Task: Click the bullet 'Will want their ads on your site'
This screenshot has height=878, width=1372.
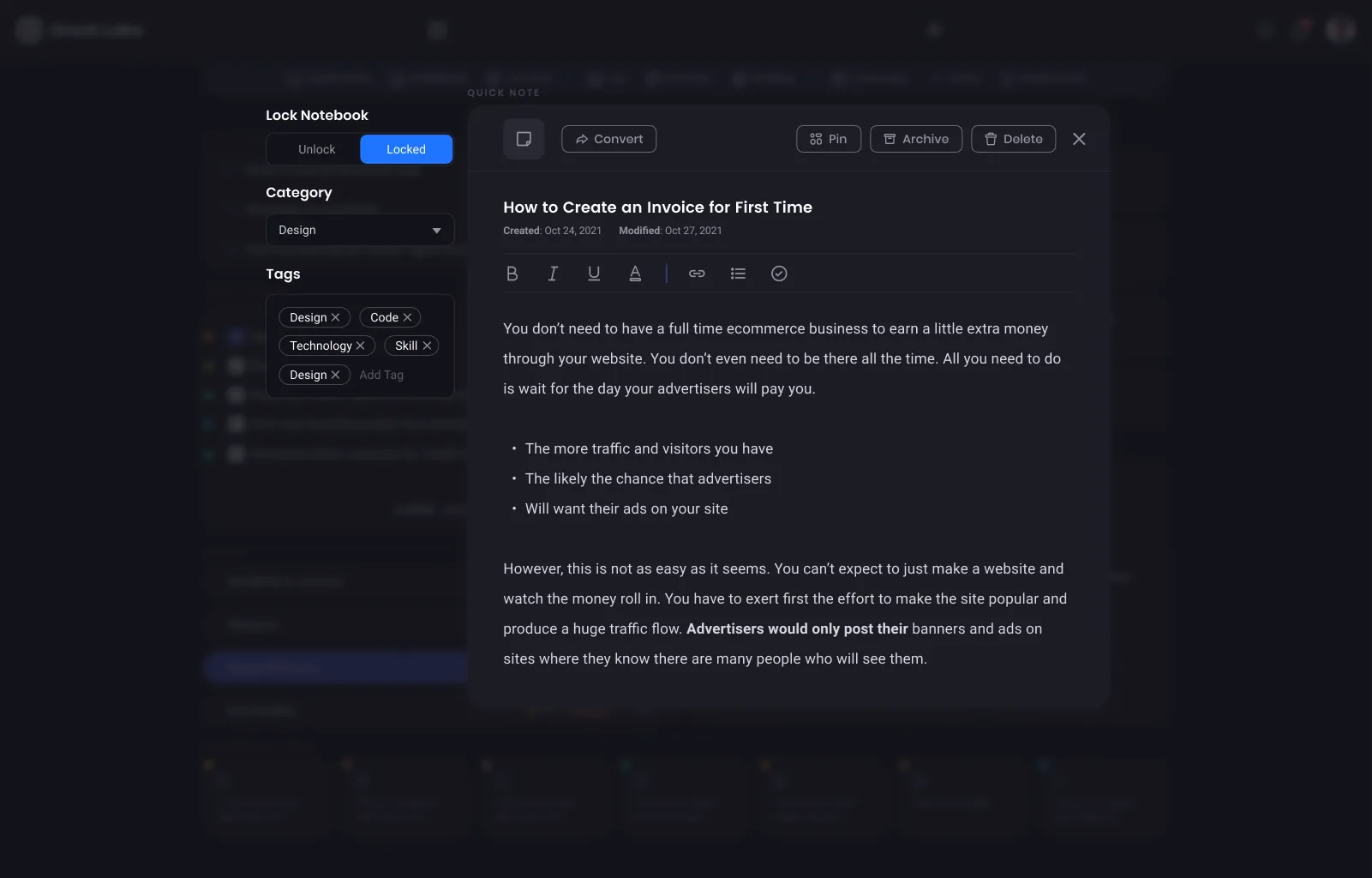Action: (x=626, y=508)
